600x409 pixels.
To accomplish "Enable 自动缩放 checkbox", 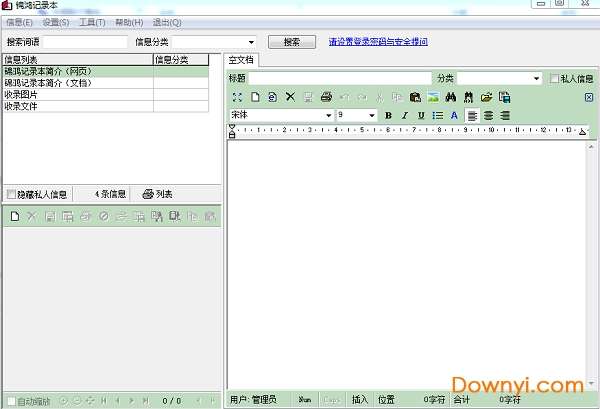I will [11, 401].
